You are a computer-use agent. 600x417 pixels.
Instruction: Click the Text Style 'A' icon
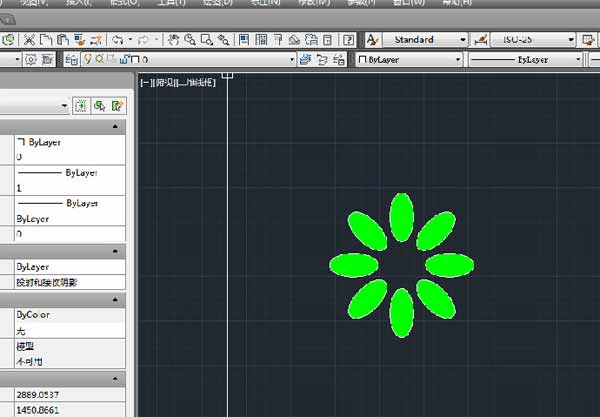372,40
